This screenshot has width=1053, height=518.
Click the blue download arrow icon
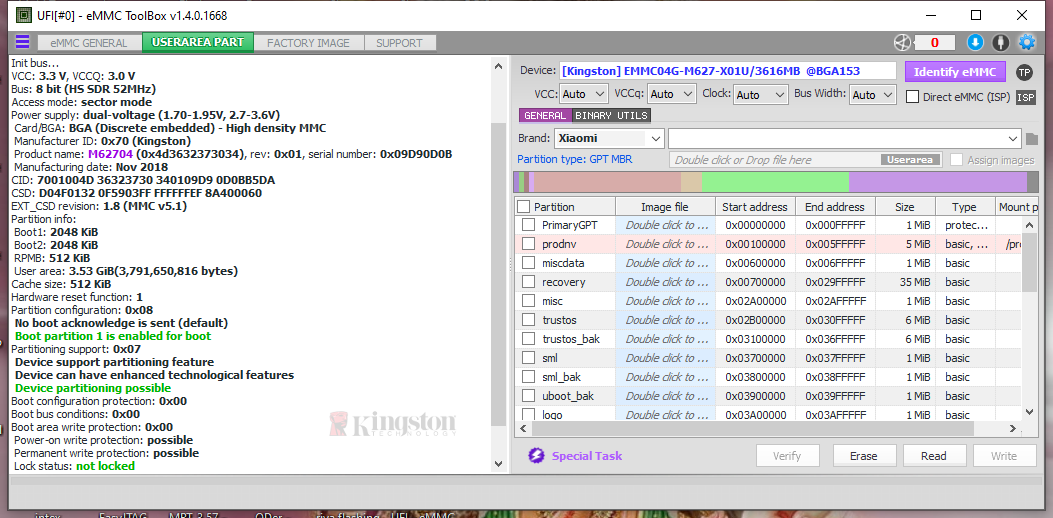(975, 43)
